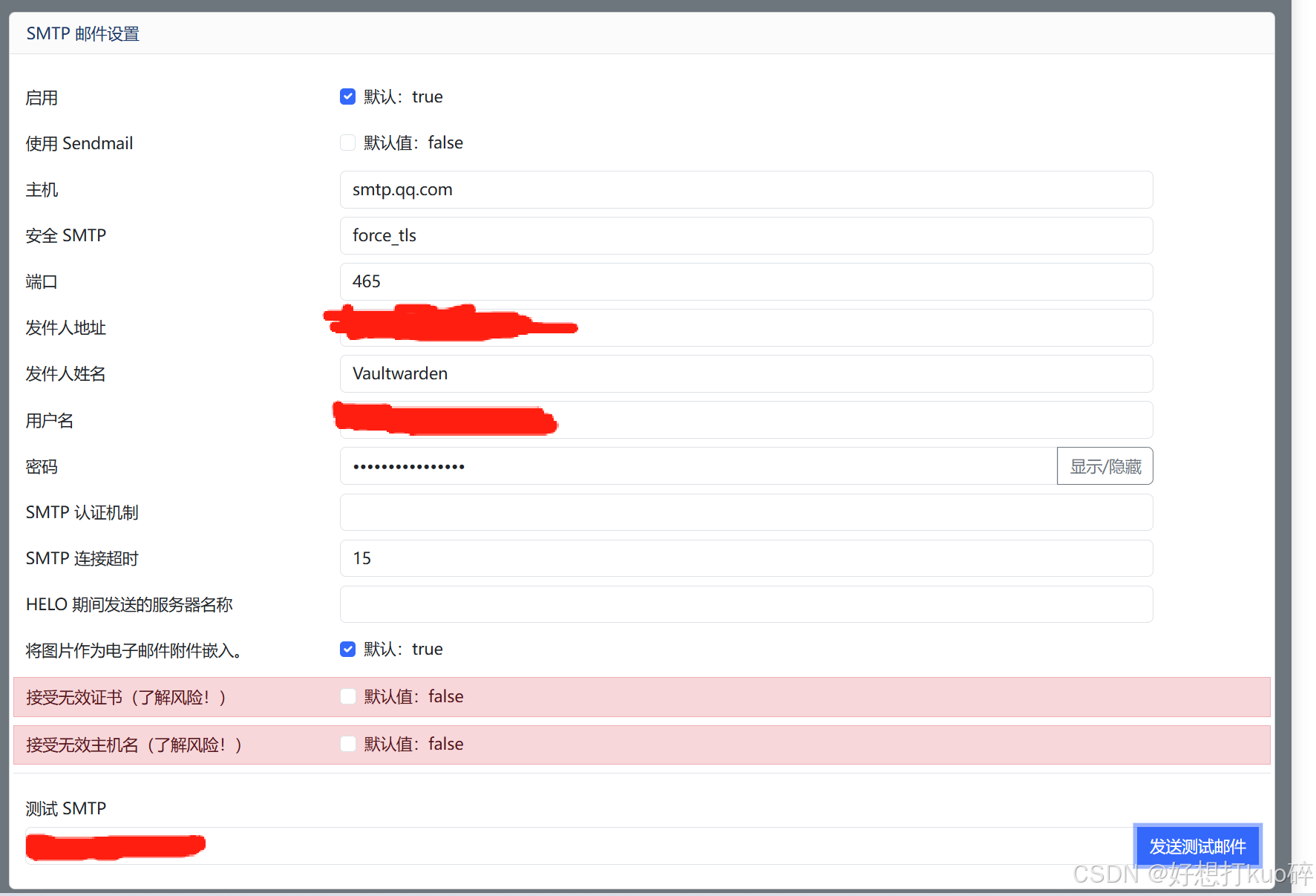Click the 主机 field containing smtp.qq.com
This screenshot has height=896, width=1316.
746,189
